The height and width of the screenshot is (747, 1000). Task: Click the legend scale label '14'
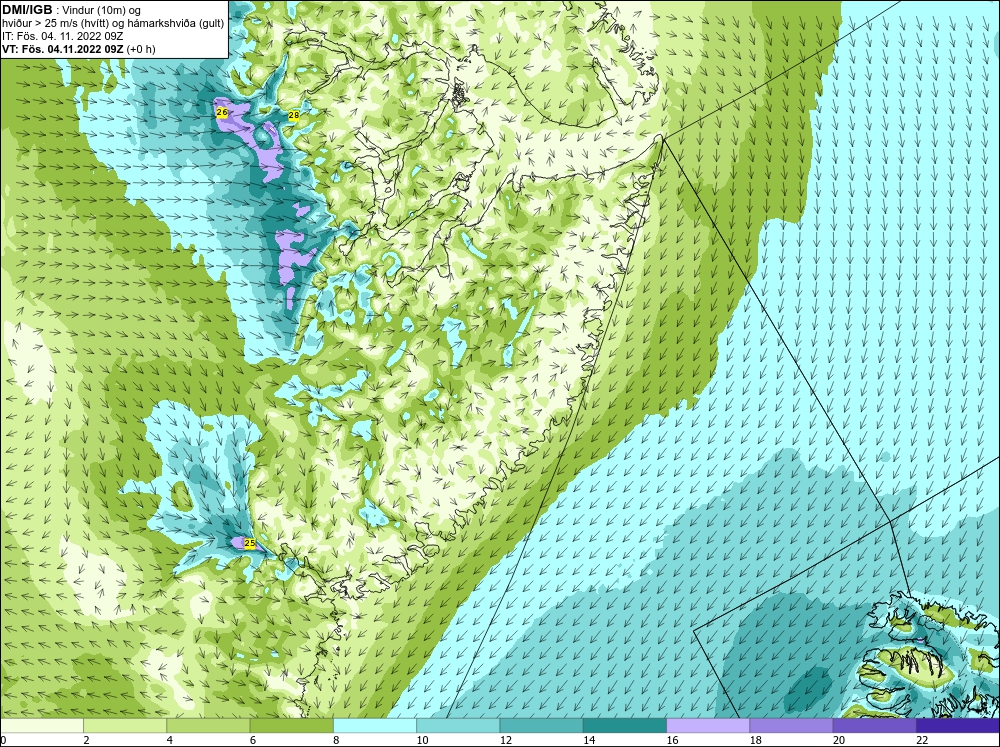pyautogui.click(x=589, y=740)
